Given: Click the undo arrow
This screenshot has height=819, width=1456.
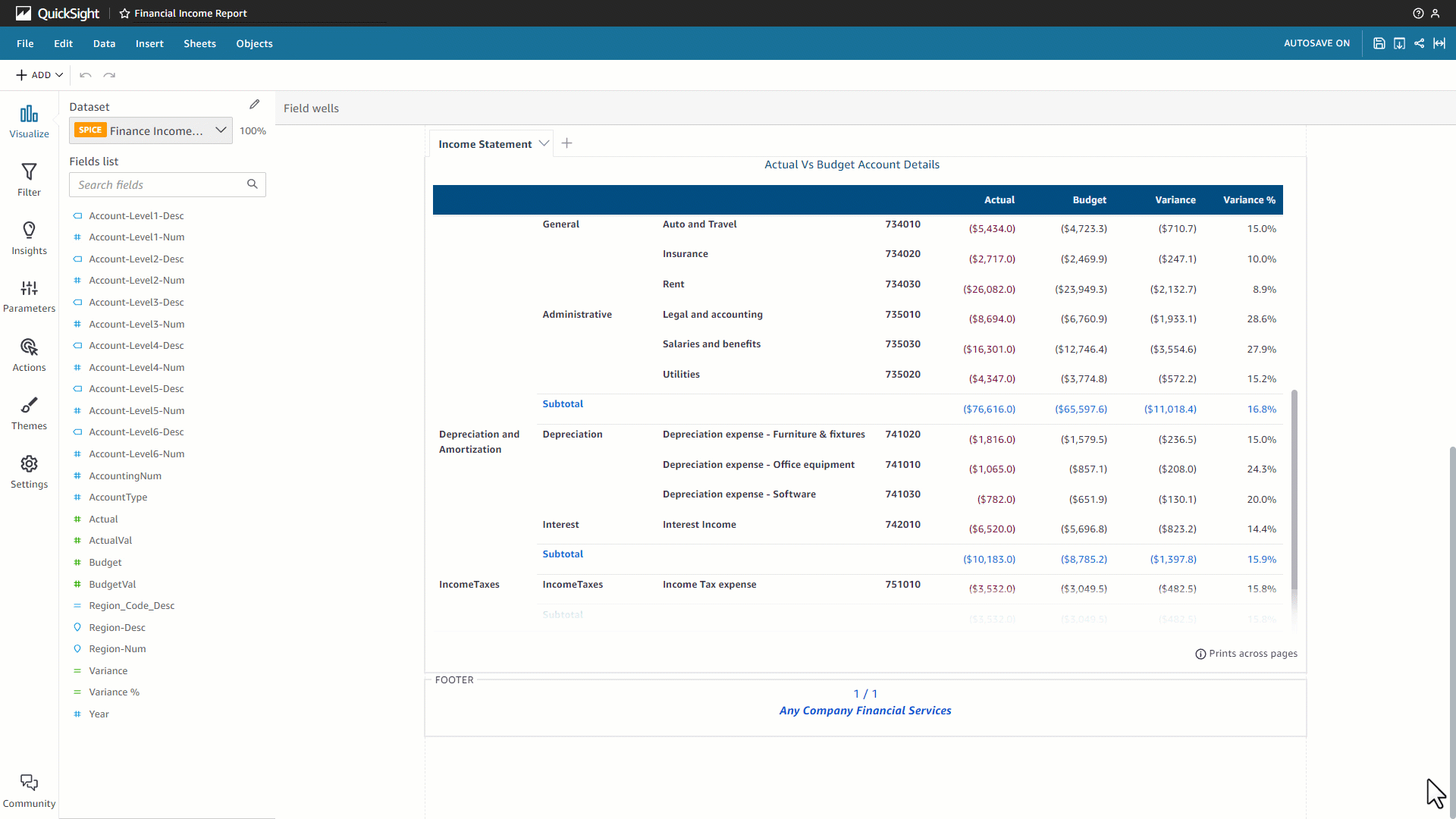Looking at the screenshot, I should pyautogui.click(x=86, y=75).
